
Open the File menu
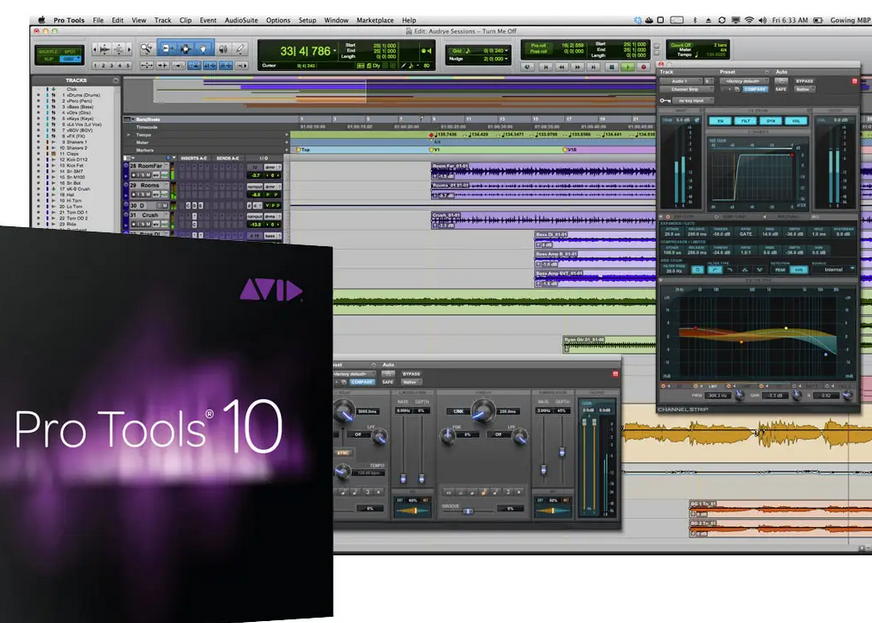pyautogui.click(x=98, y=20)
